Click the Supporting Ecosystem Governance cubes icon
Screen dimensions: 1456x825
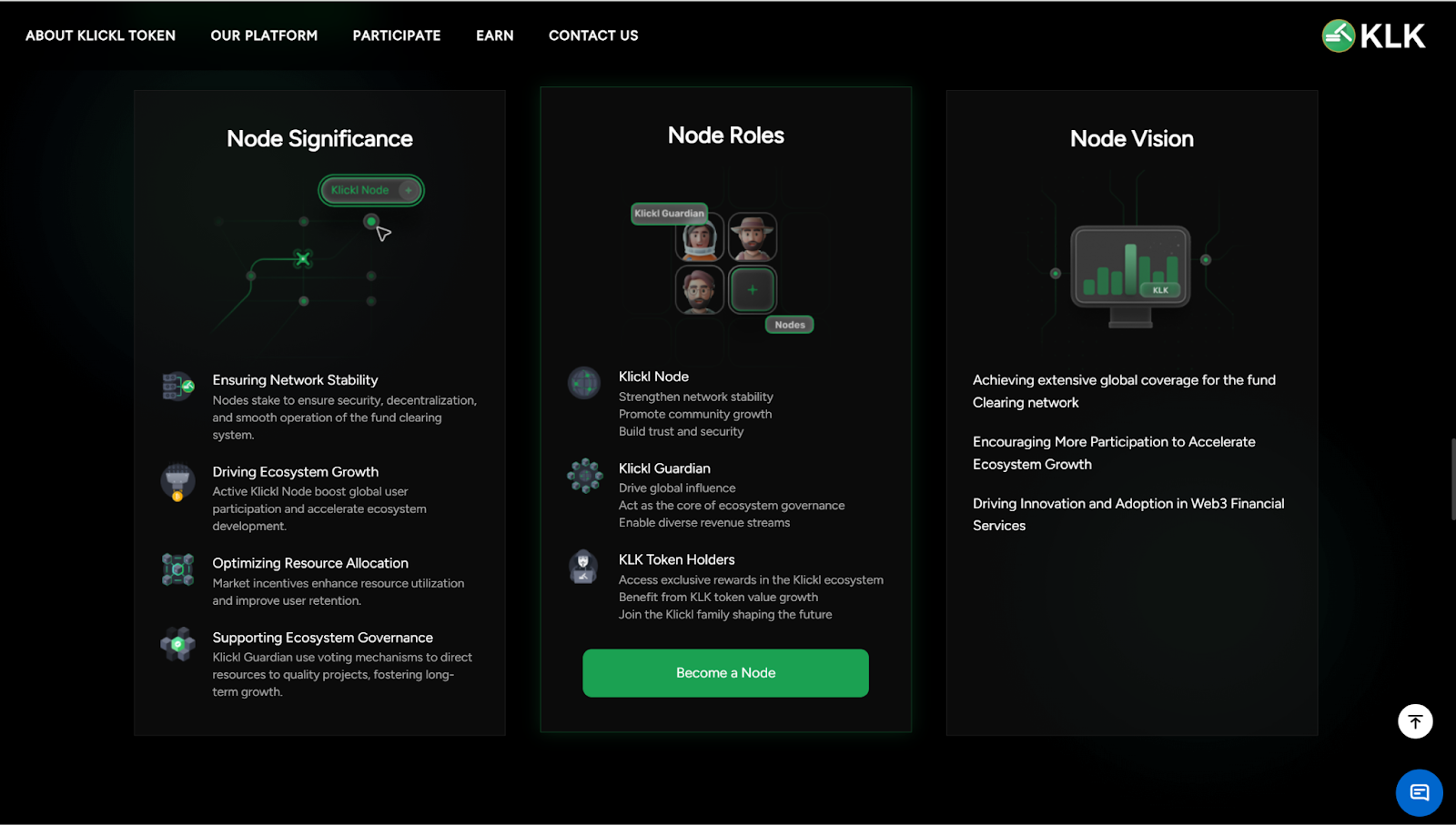click(177, 644)
